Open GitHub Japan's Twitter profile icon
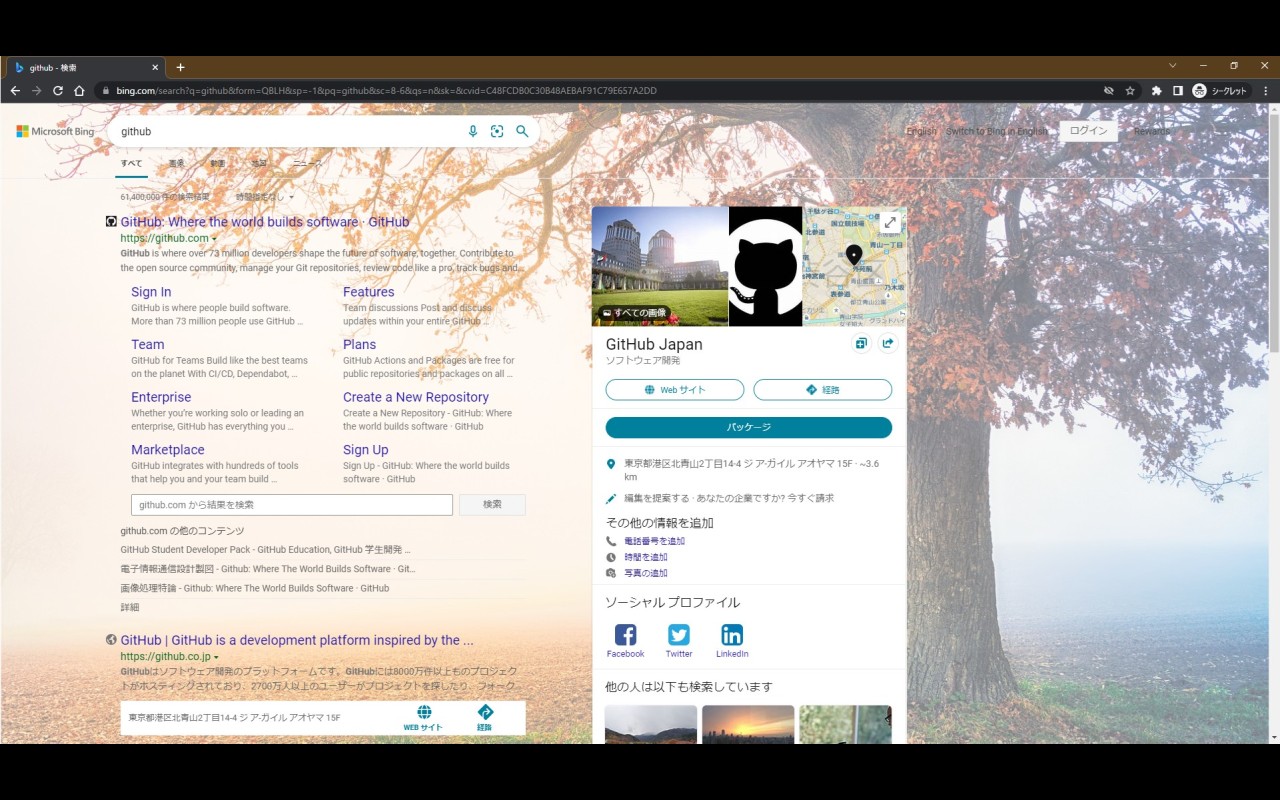Viewport: 1280px width, 800px height. tap(678, 633)
